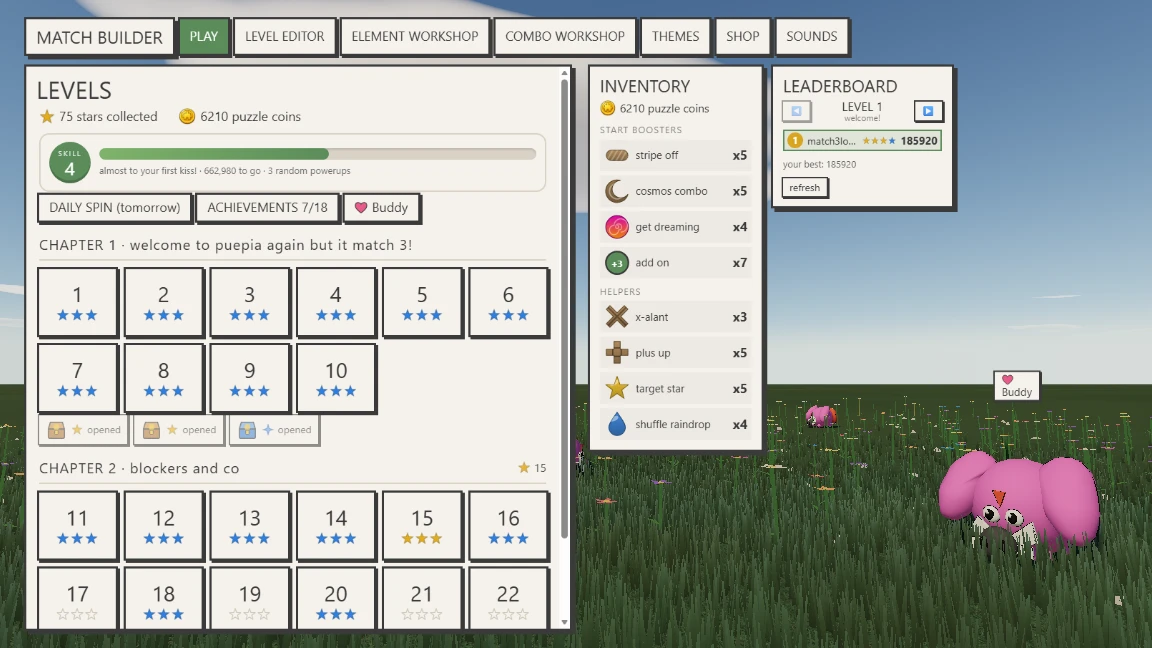The width and height of the screenshot is (1152, 648).
Task: Start level 13
Action: (250, 525)
